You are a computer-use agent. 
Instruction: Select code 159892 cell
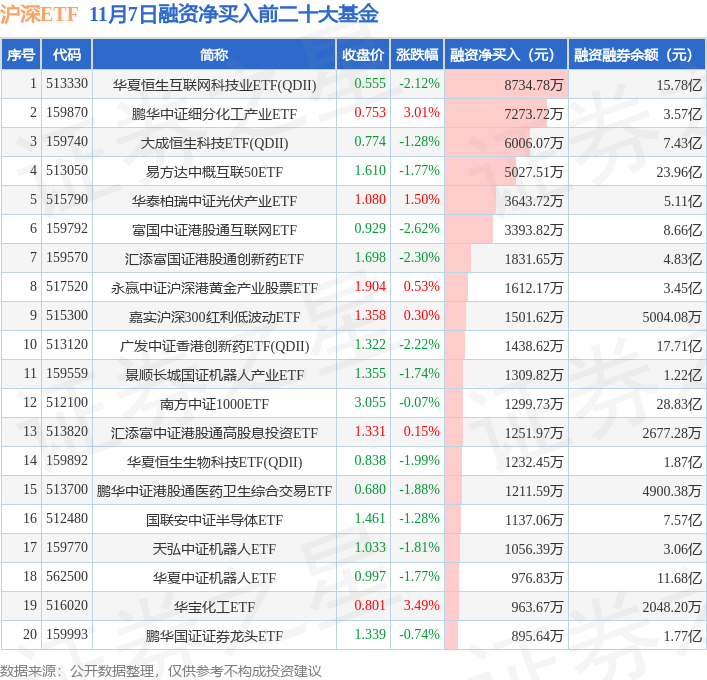(67, 460)
